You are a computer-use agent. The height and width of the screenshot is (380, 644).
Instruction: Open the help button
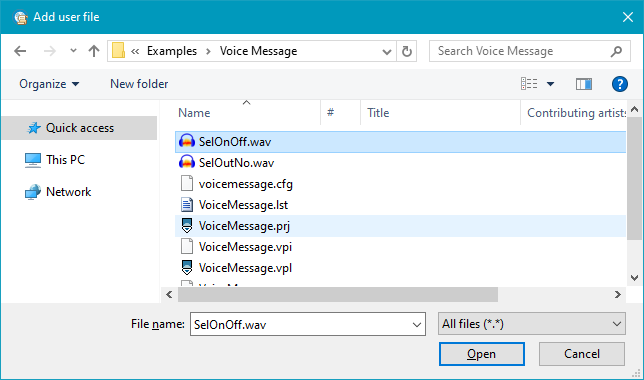point(619,84)
